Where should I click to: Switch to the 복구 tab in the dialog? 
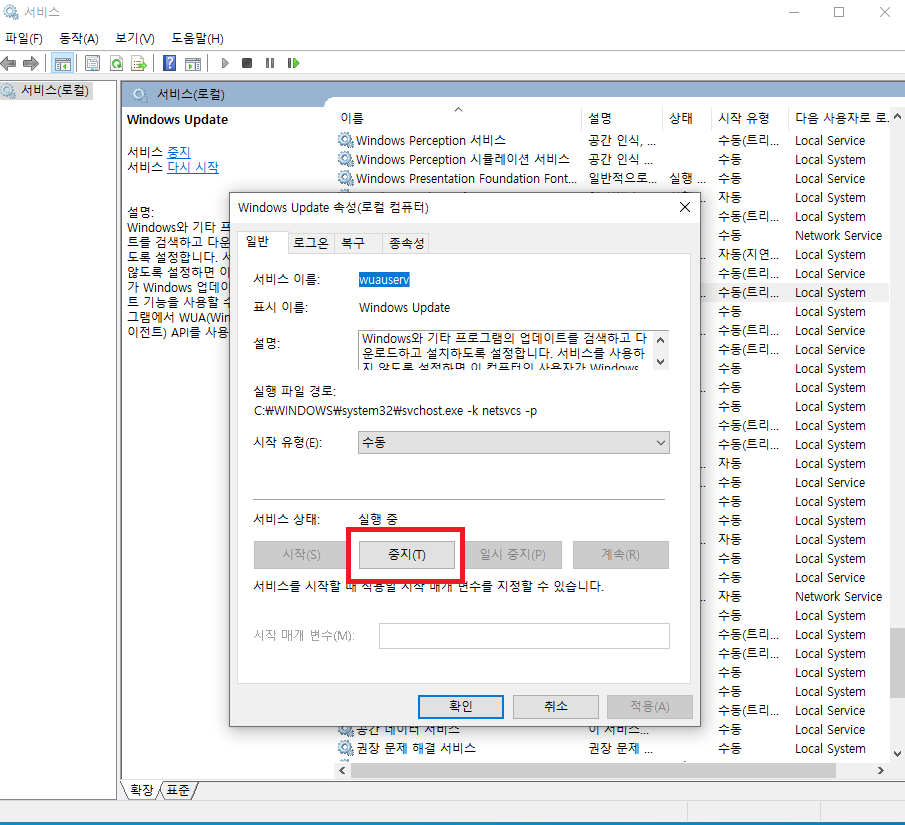point(353,243)
